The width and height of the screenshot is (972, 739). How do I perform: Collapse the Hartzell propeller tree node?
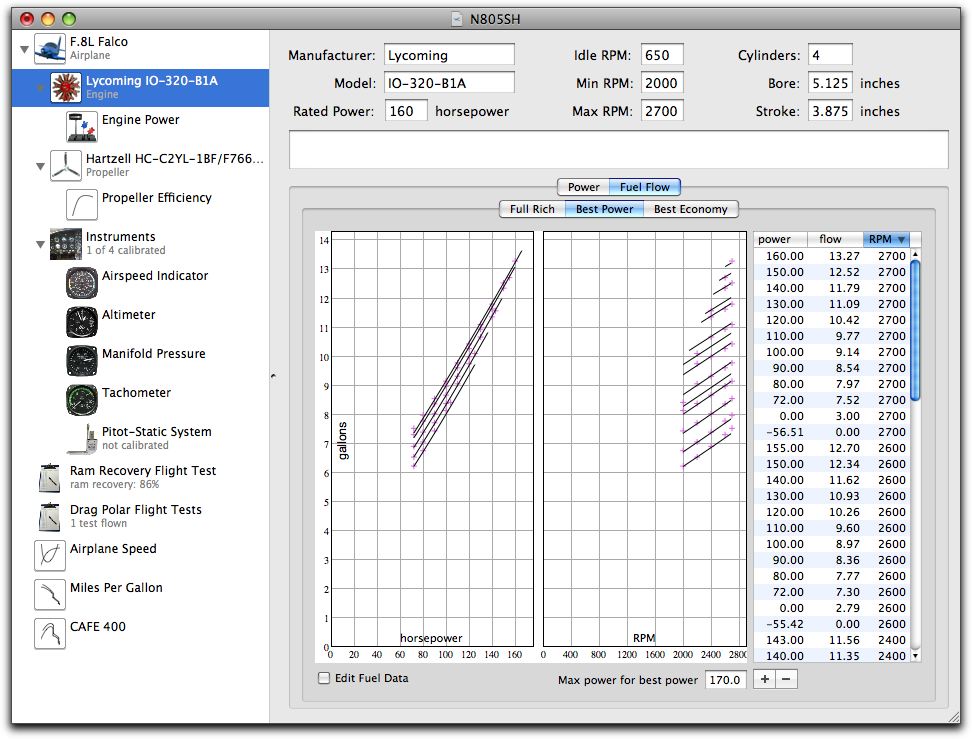pyautogui.click(x=40, y=166)
